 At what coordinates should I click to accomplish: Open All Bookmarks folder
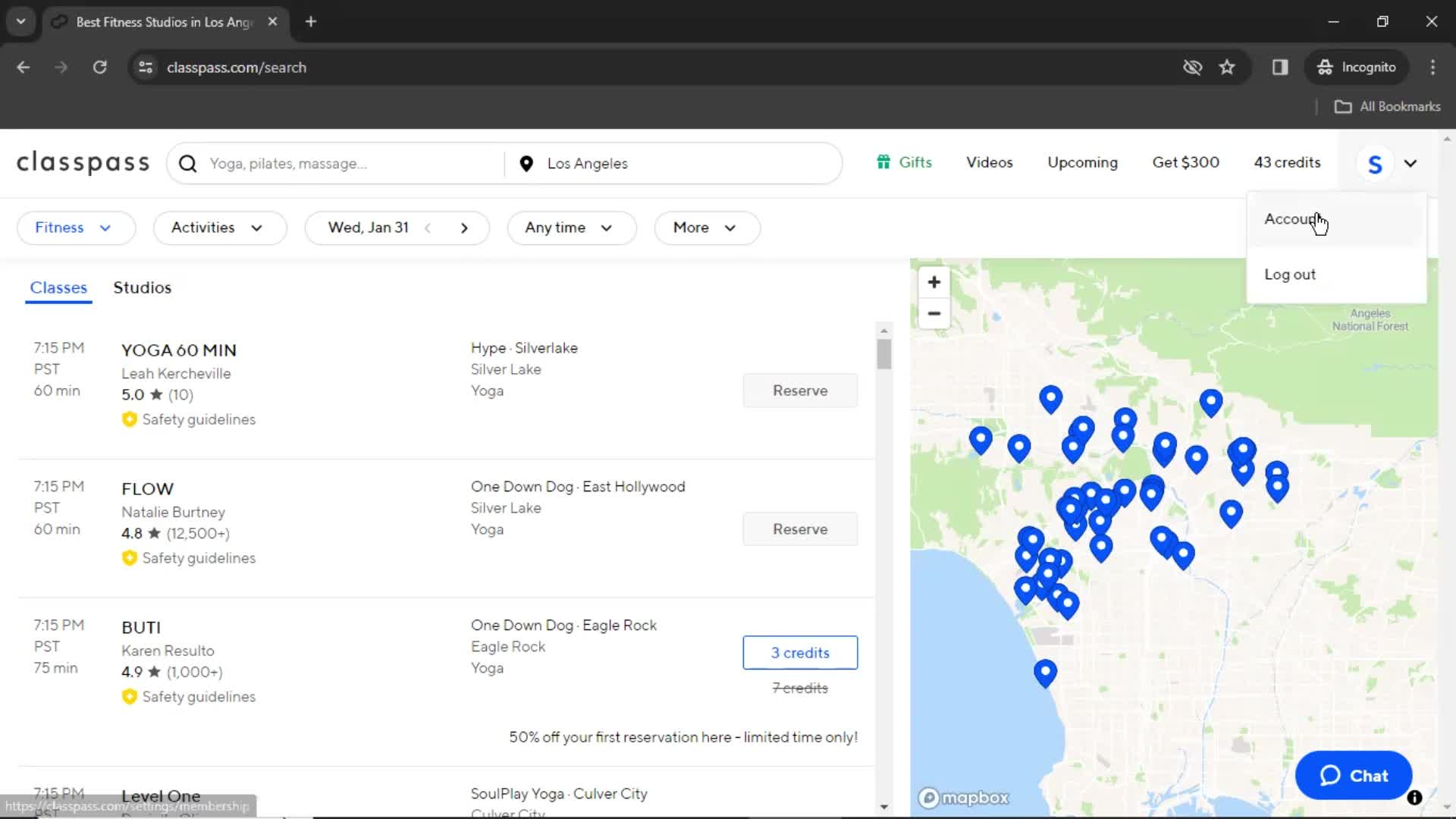(1388, 107)
